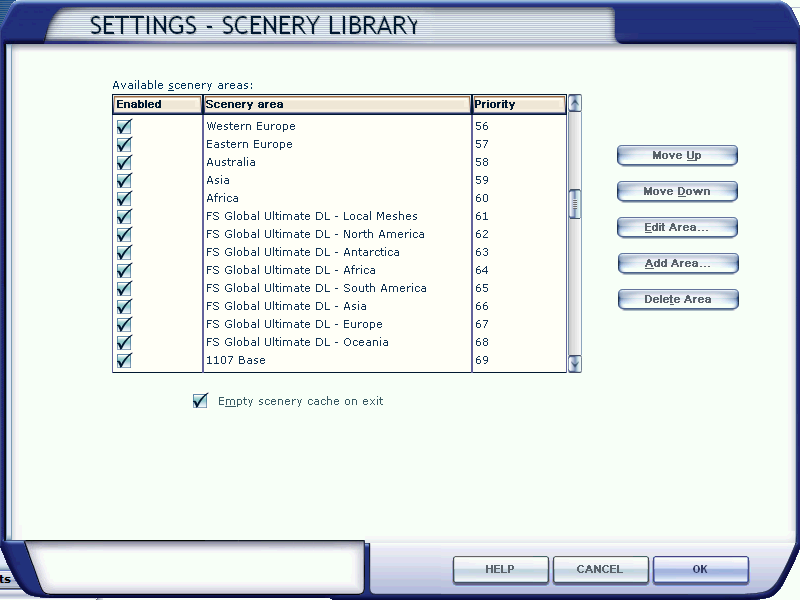Click Delete Area button
Image resolution: width=800 pixels, height=600 pixels.
tap(677, 300)
